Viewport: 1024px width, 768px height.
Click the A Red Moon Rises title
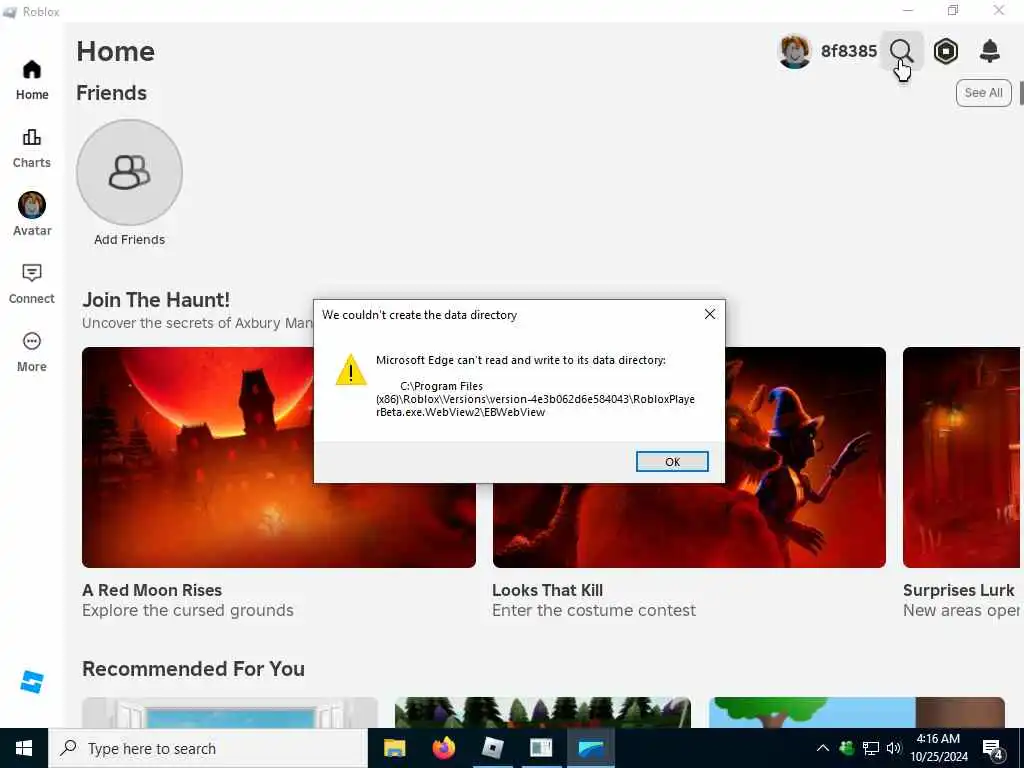pos(152,590)
